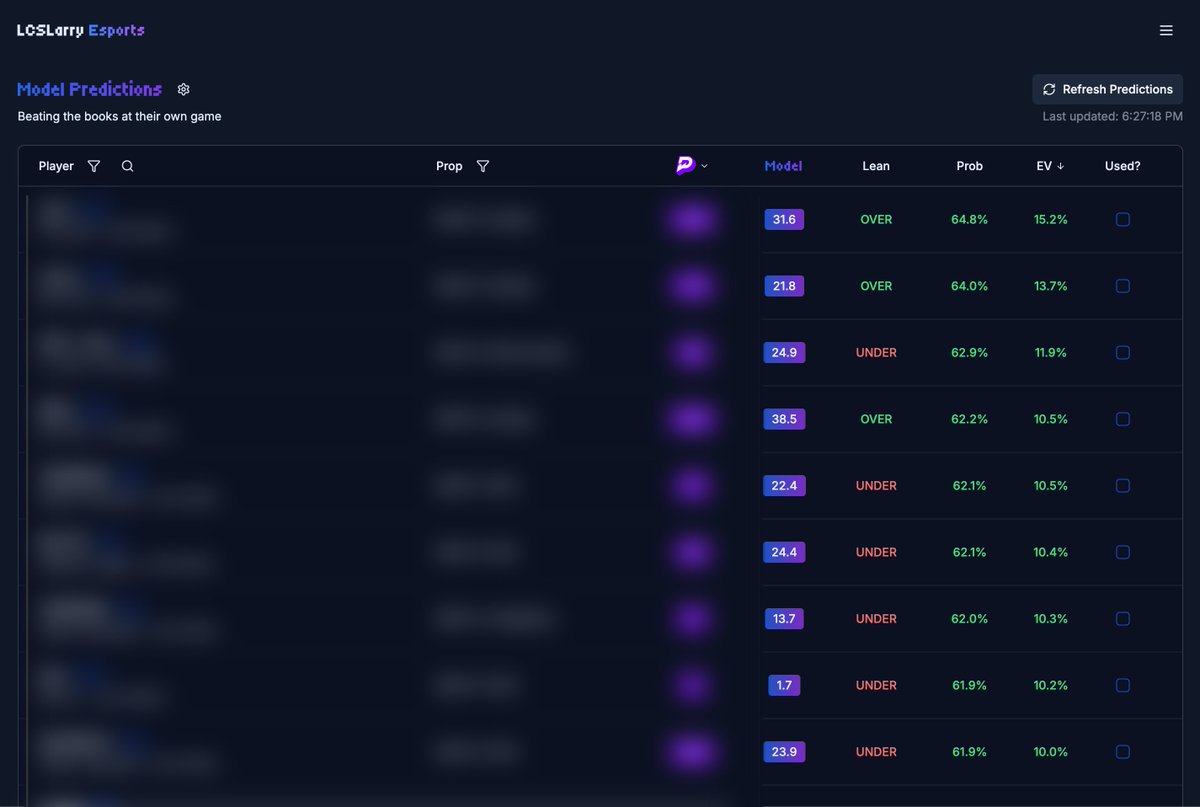Click the Prop column header label
The height and width of the screenshot is (807, 1200).
(449, 166)
